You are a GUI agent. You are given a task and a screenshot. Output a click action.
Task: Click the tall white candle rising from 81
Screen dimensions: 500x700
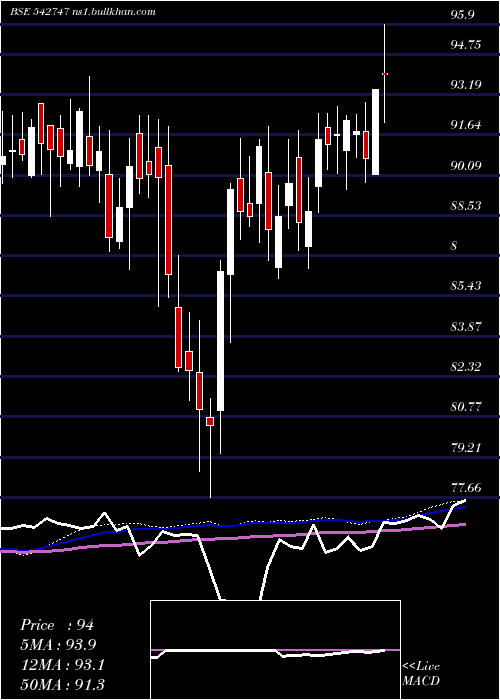[221, 341]
